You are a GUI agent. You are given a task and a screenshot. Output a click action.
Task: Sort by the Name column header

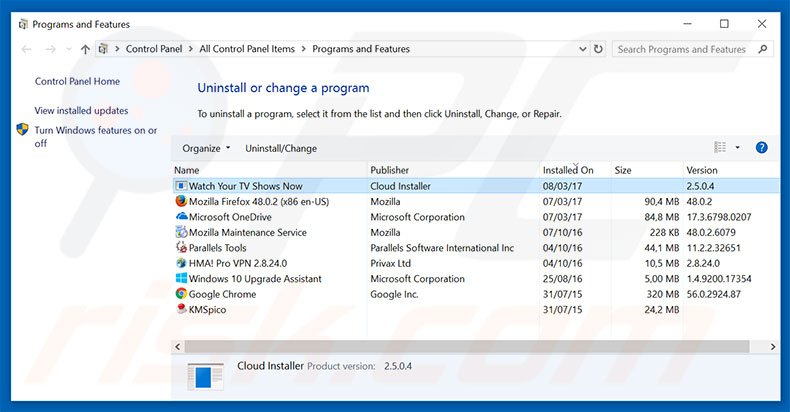point(270,170)
